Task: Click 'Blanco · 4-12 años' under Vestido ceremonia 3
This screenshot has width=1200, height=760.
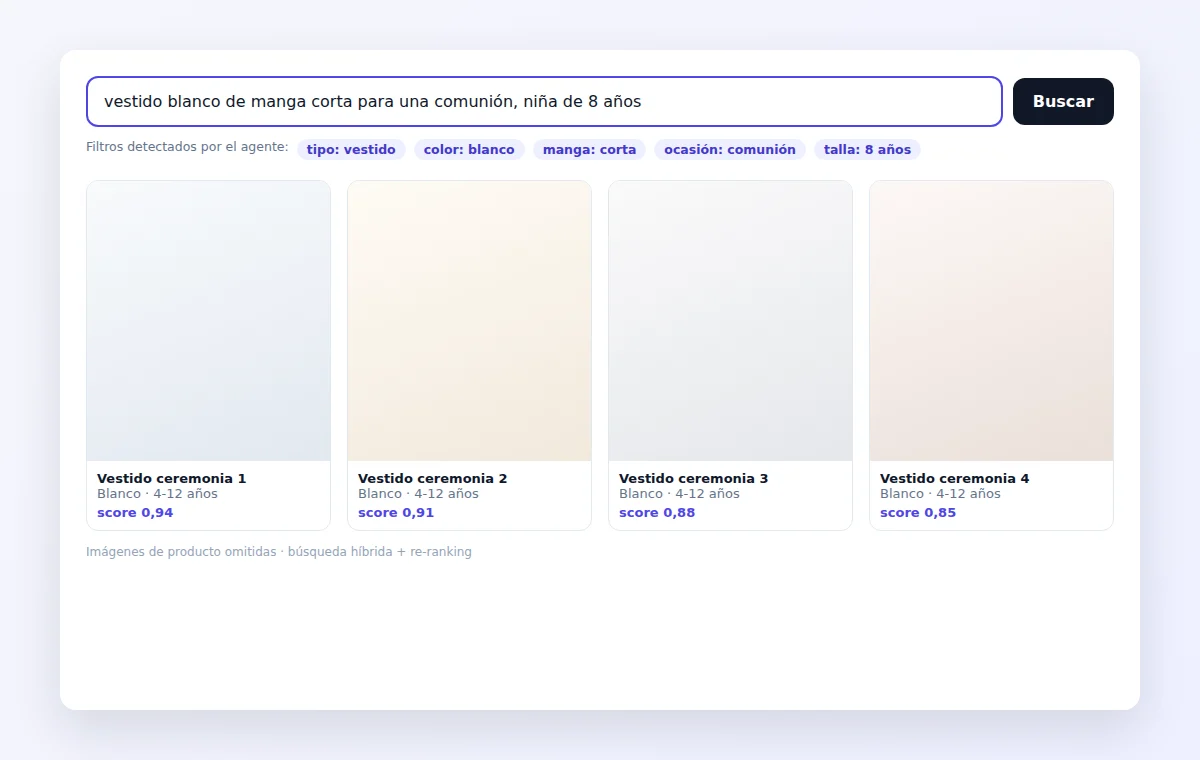Action: [679, 494]
